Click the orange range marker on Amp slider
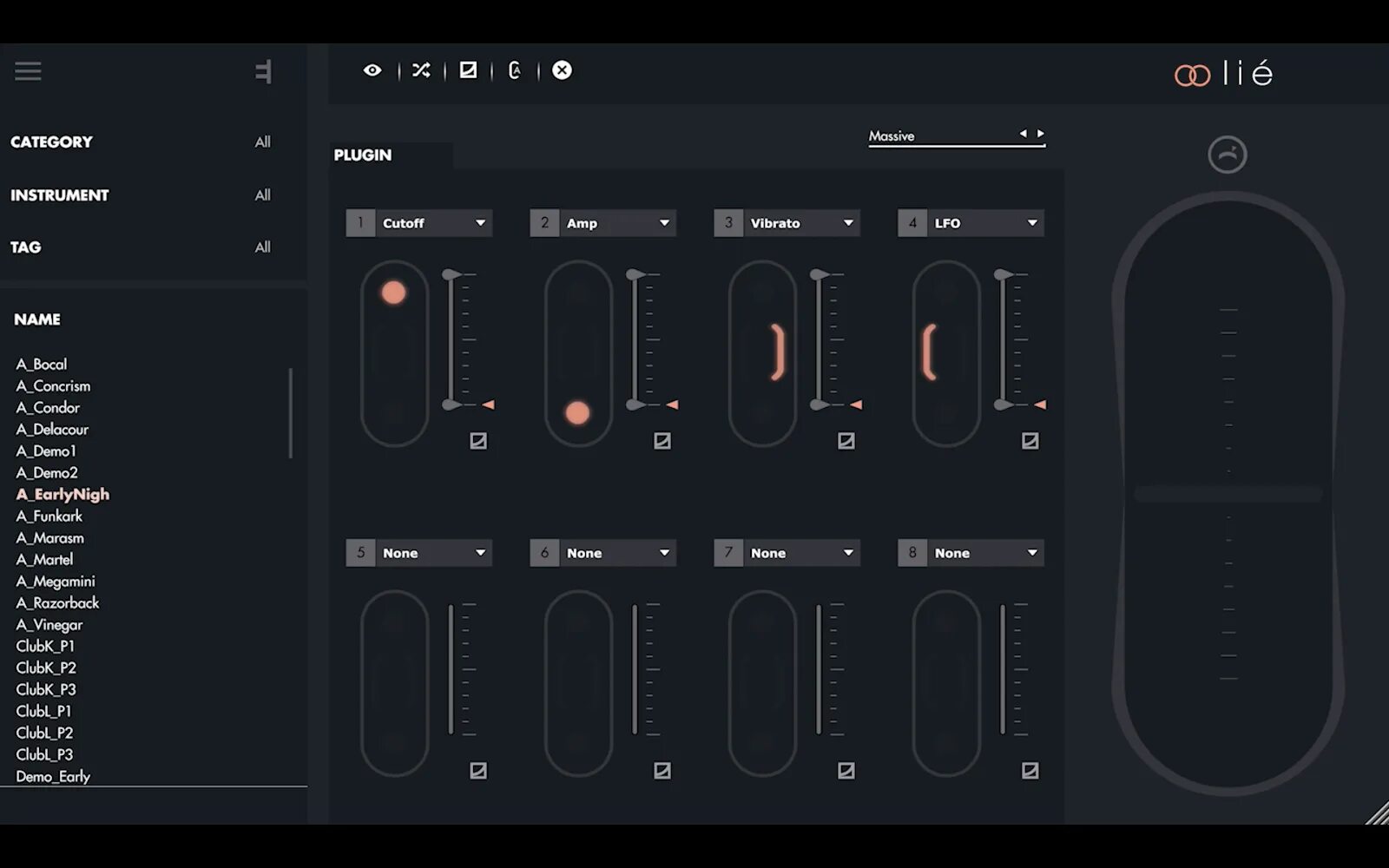The height and width of the screenshot is (868, 1389). 673,405
